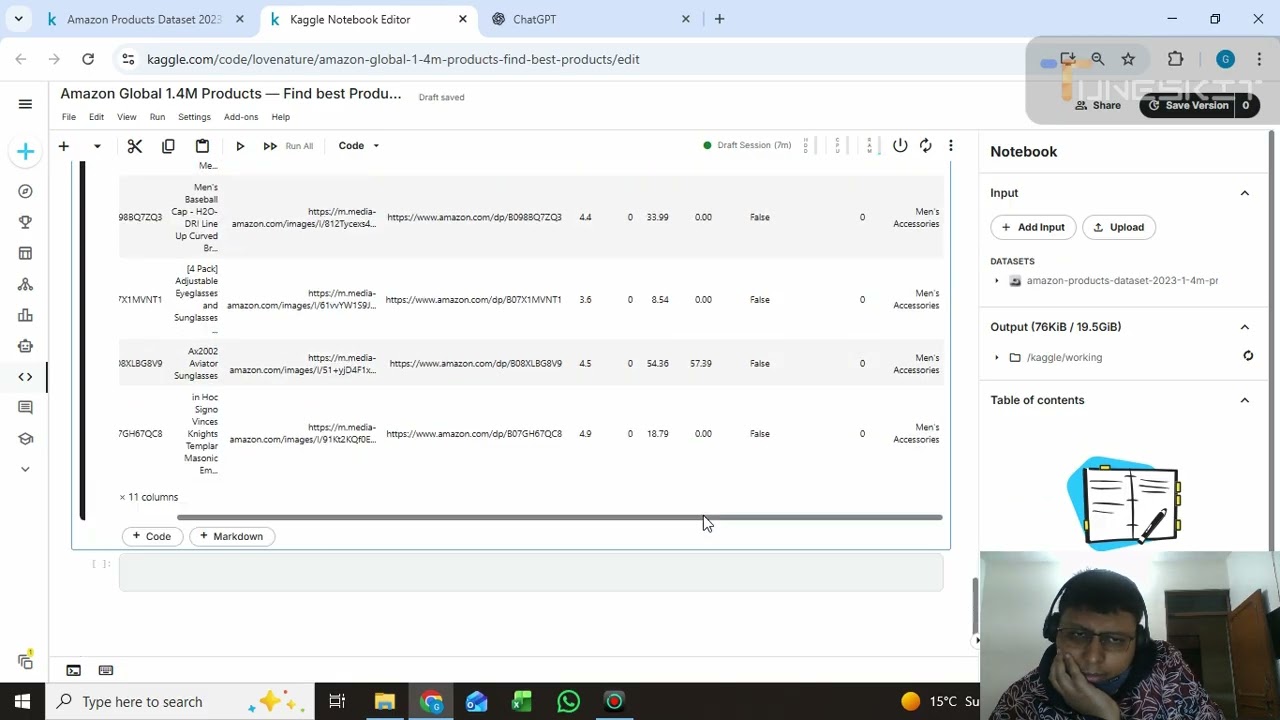Click the output horizontal scrollbar

point(560,518)
